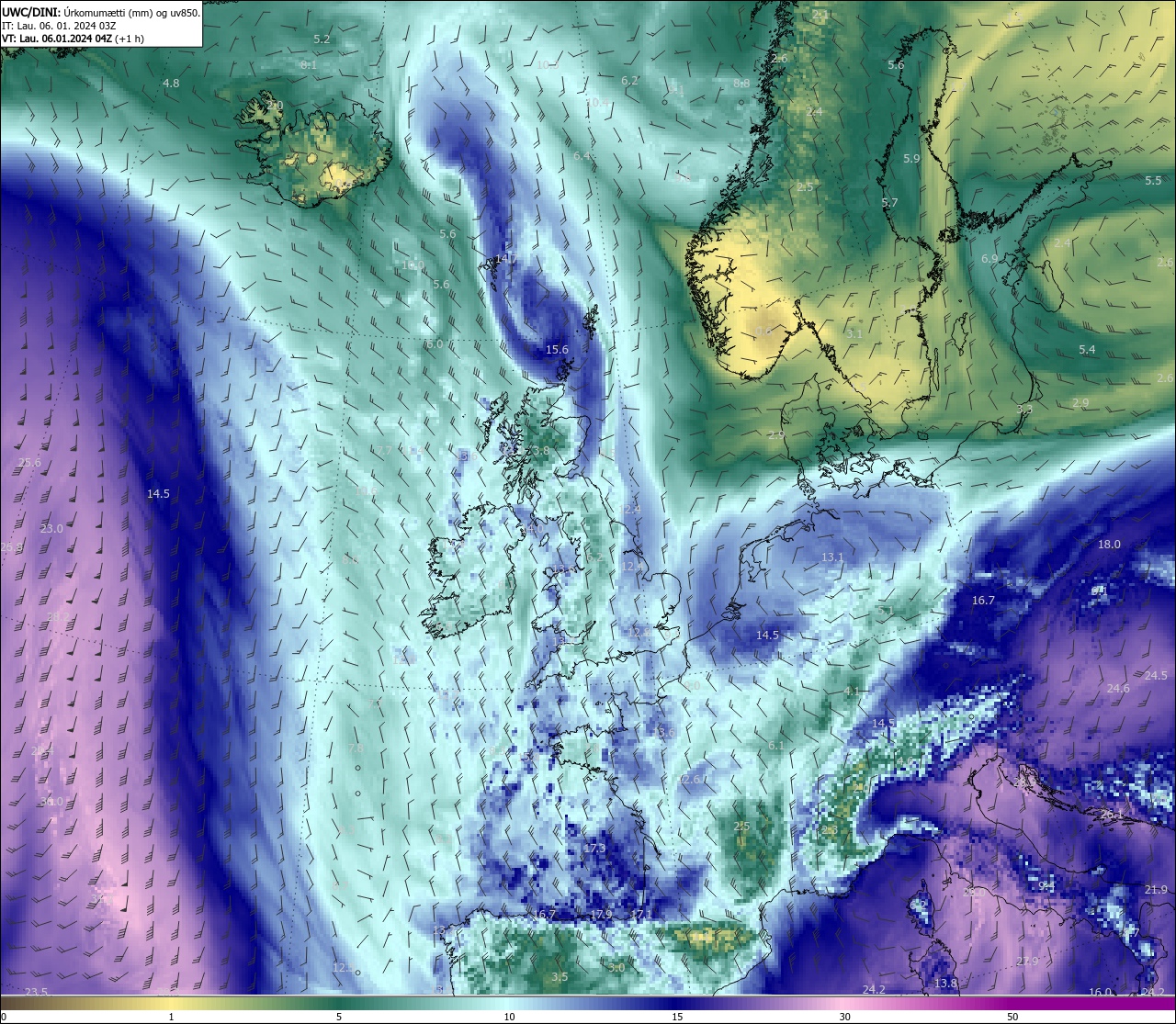Click the 5.4 value label
The height and width of the screenshot is (1024, 1176).
(1087, 349)
